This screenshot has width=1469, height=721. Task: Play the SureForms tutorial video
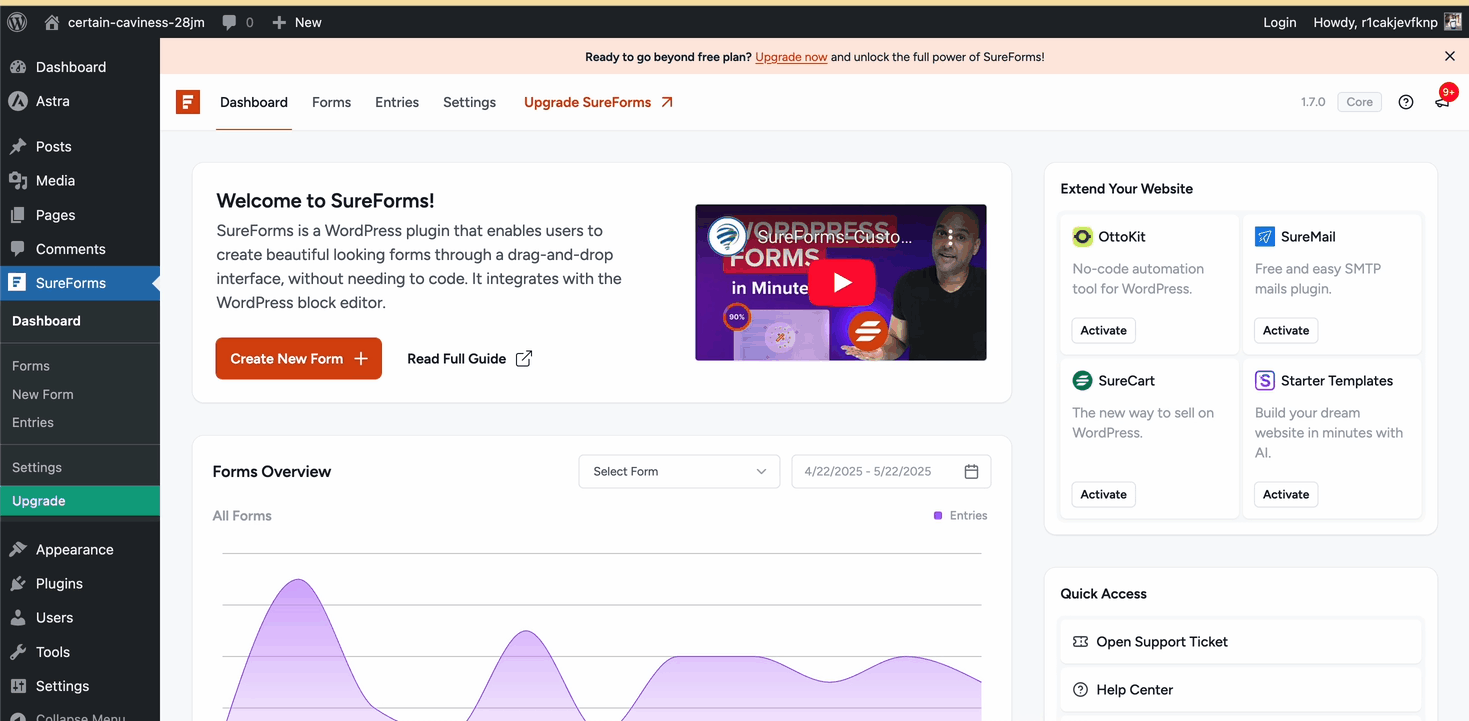tap(841, 283)
